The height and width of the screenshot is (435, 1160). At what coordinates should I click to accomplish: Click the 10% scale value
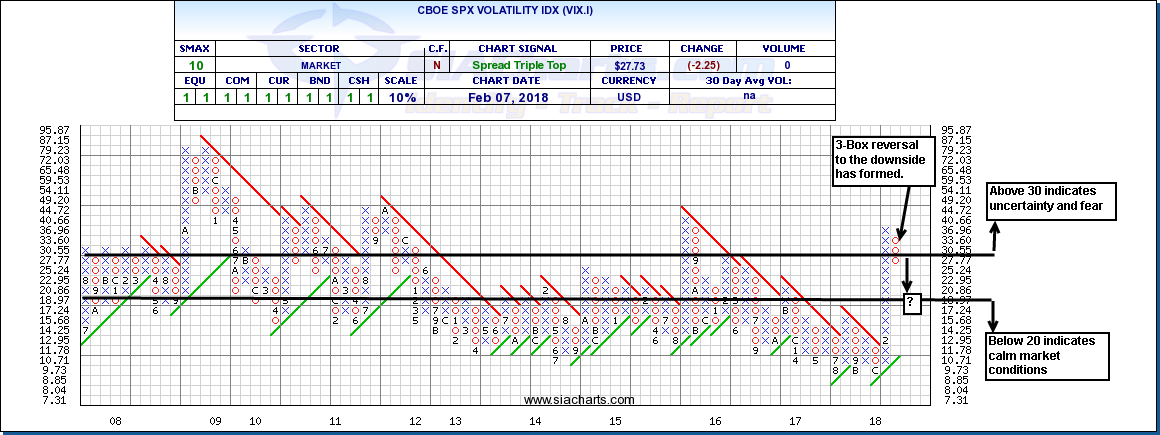click(401, 97)
